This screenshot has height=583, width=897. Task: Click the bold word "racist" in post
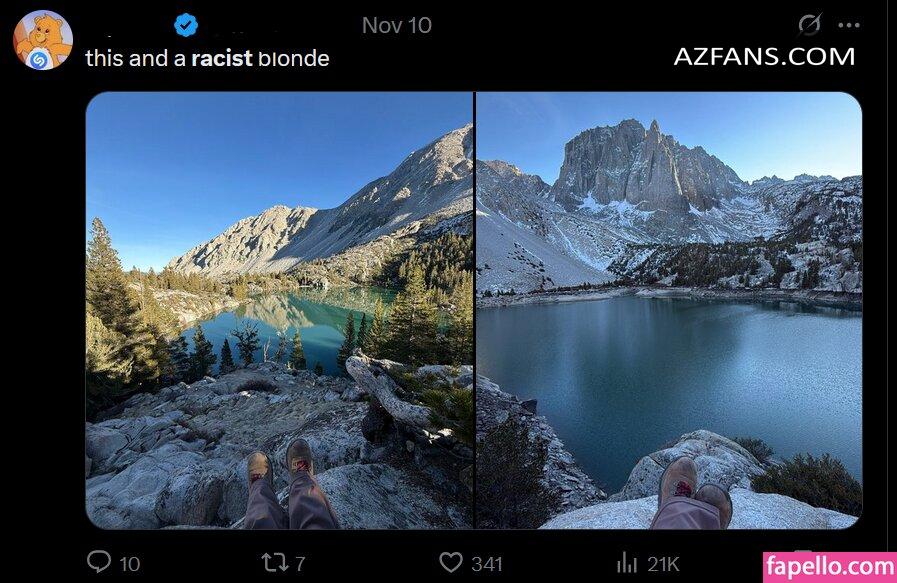coord(222,58)
